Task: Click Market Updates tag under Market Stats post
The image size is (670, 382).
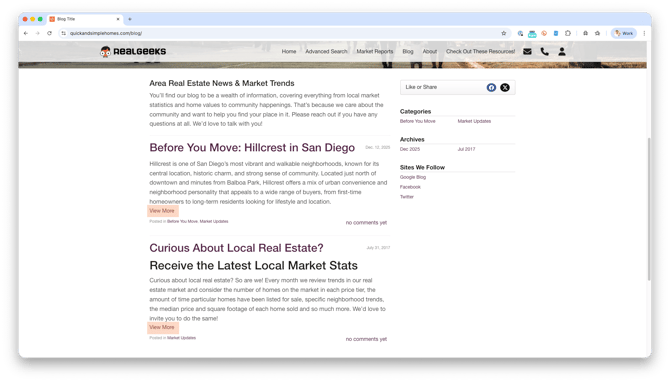Action: 182,338
